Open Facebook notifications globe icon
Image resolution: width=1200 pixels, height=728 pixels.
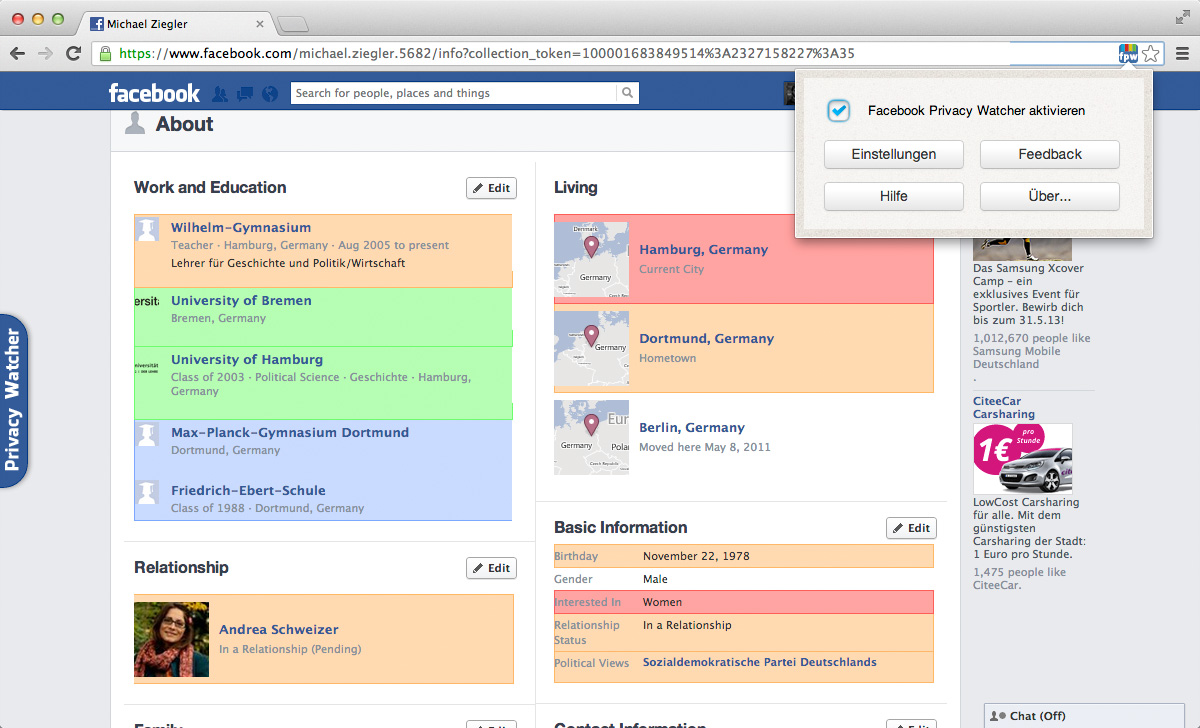click(x=269, y=94)
